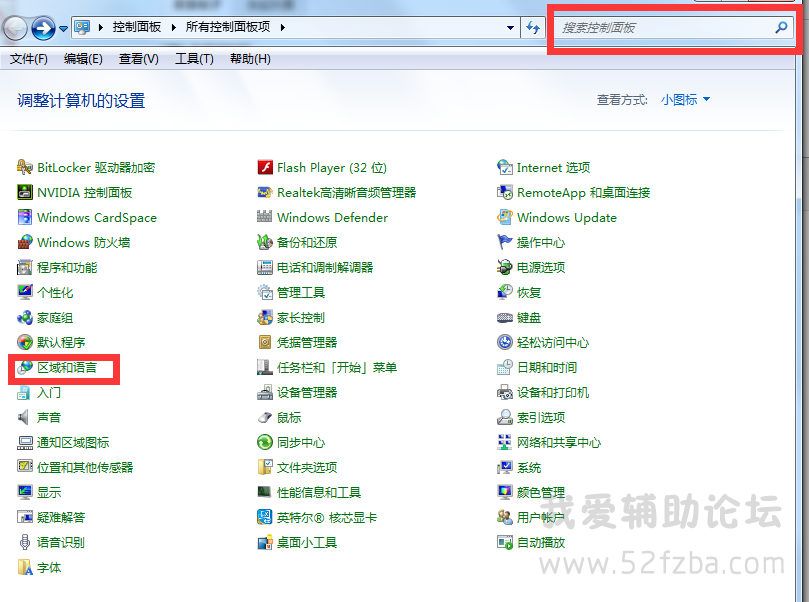Open the 家长控制 link
This screenshot has height=602, width=809.
[301, 317]
